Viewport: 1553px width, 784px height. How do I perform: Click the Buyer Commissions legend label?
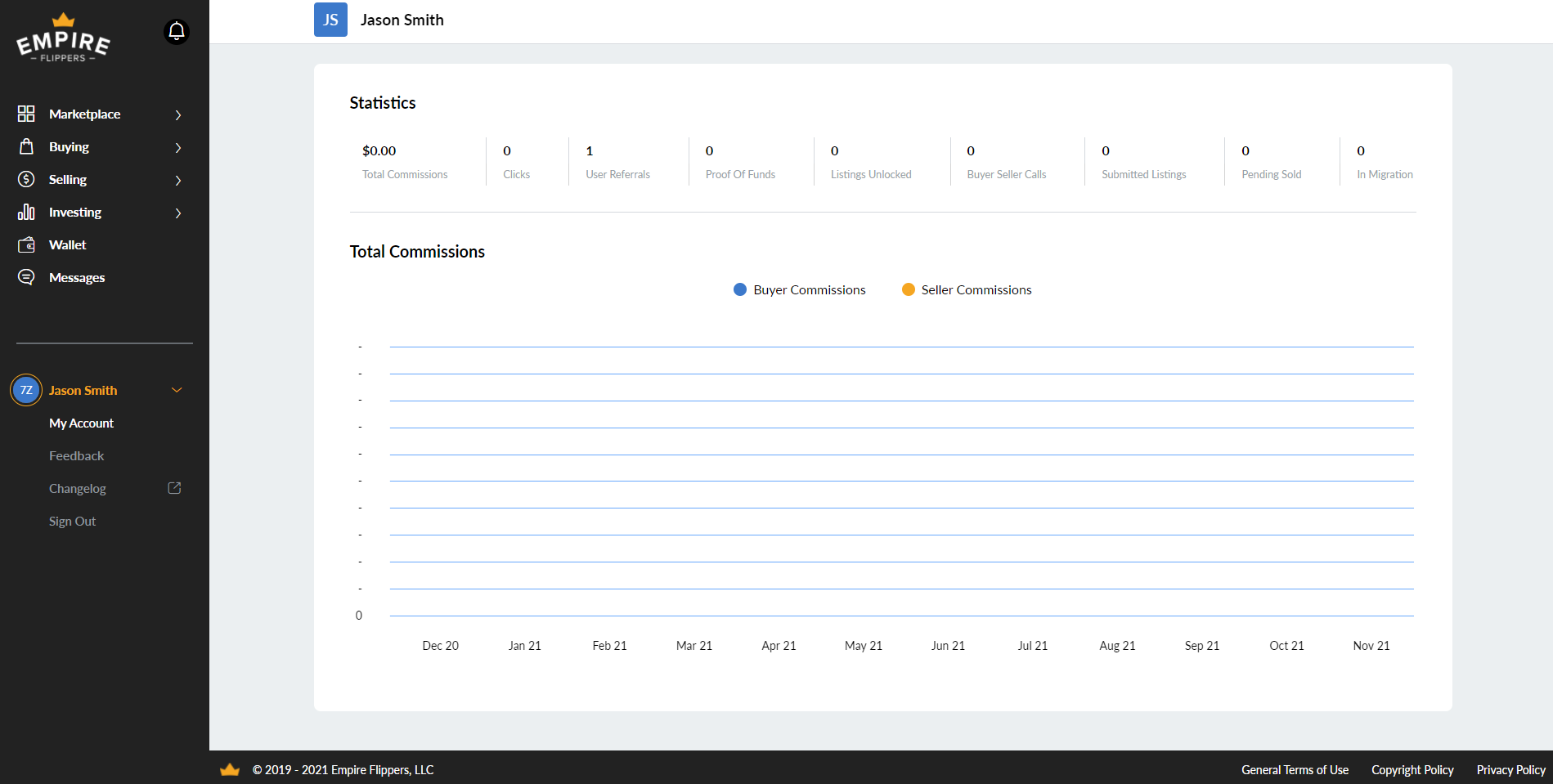coord(810,289)
